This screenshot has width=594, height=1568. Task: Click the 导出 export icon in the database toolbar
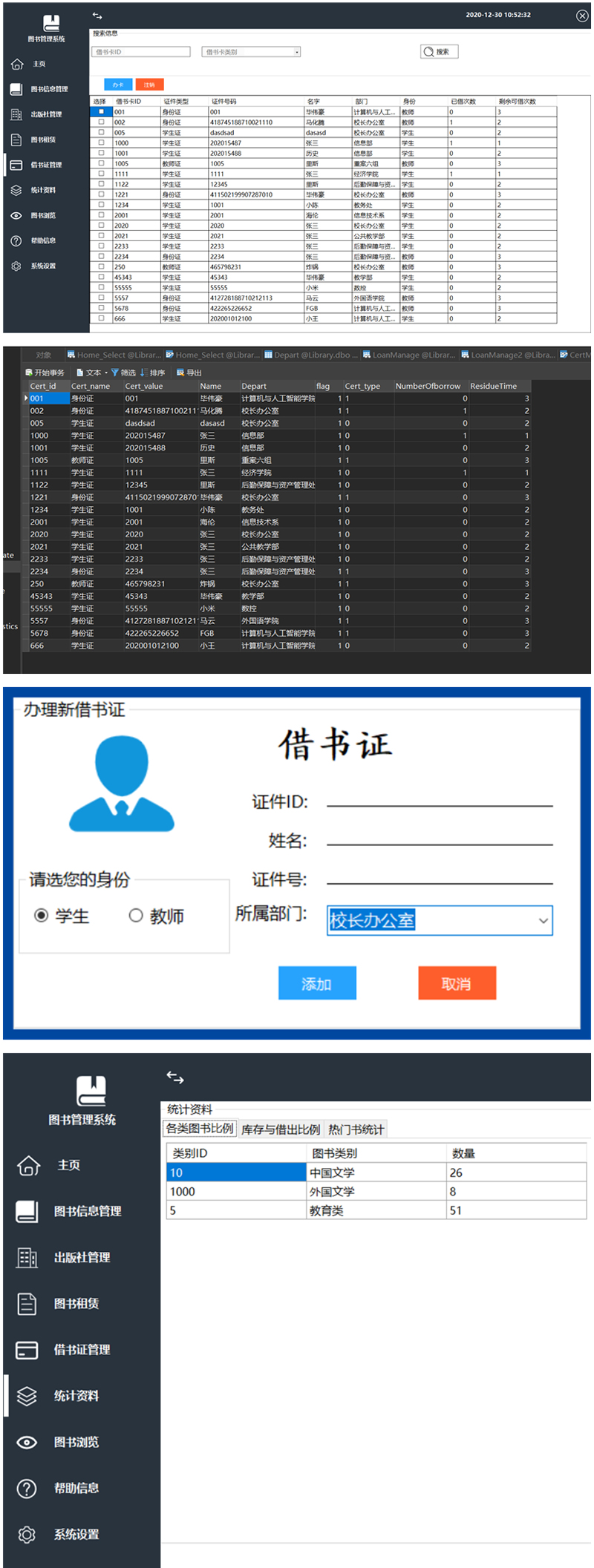(x=180, y=373)
